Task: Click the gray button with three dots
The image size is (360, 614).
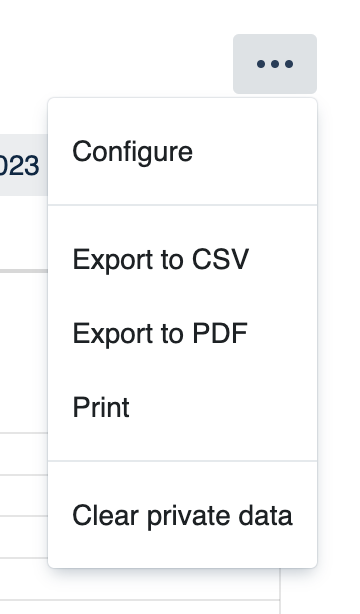Action: click(x=275, y=64)
